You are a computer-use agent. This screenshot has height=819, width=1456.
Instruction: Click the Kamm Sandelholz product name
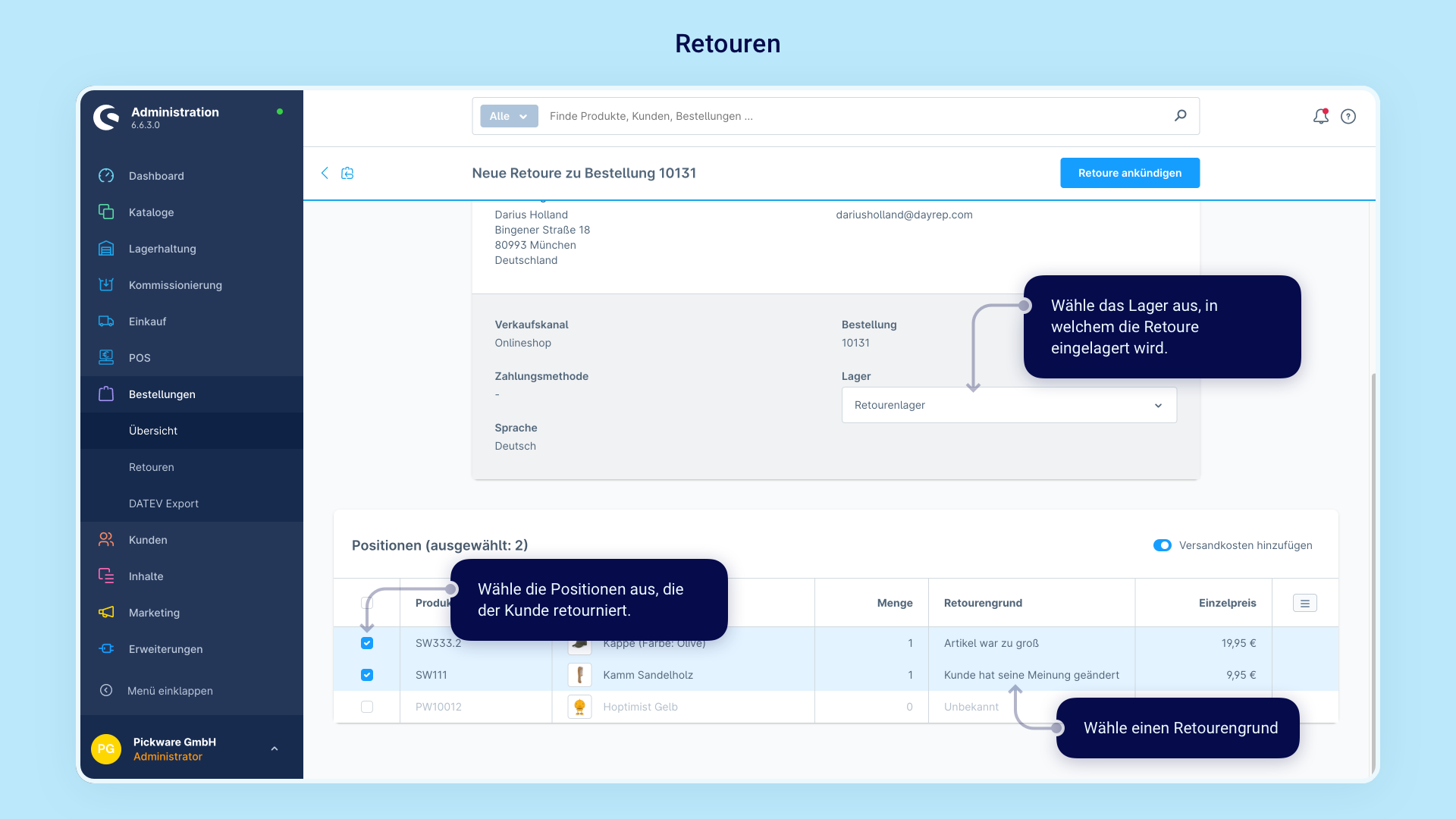point(648,675)
